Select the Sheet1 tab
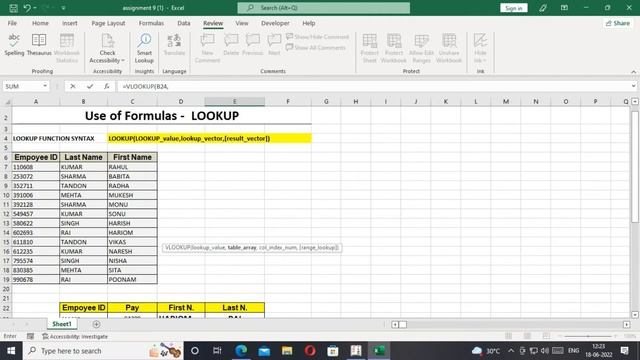 (x=62, y=324)
